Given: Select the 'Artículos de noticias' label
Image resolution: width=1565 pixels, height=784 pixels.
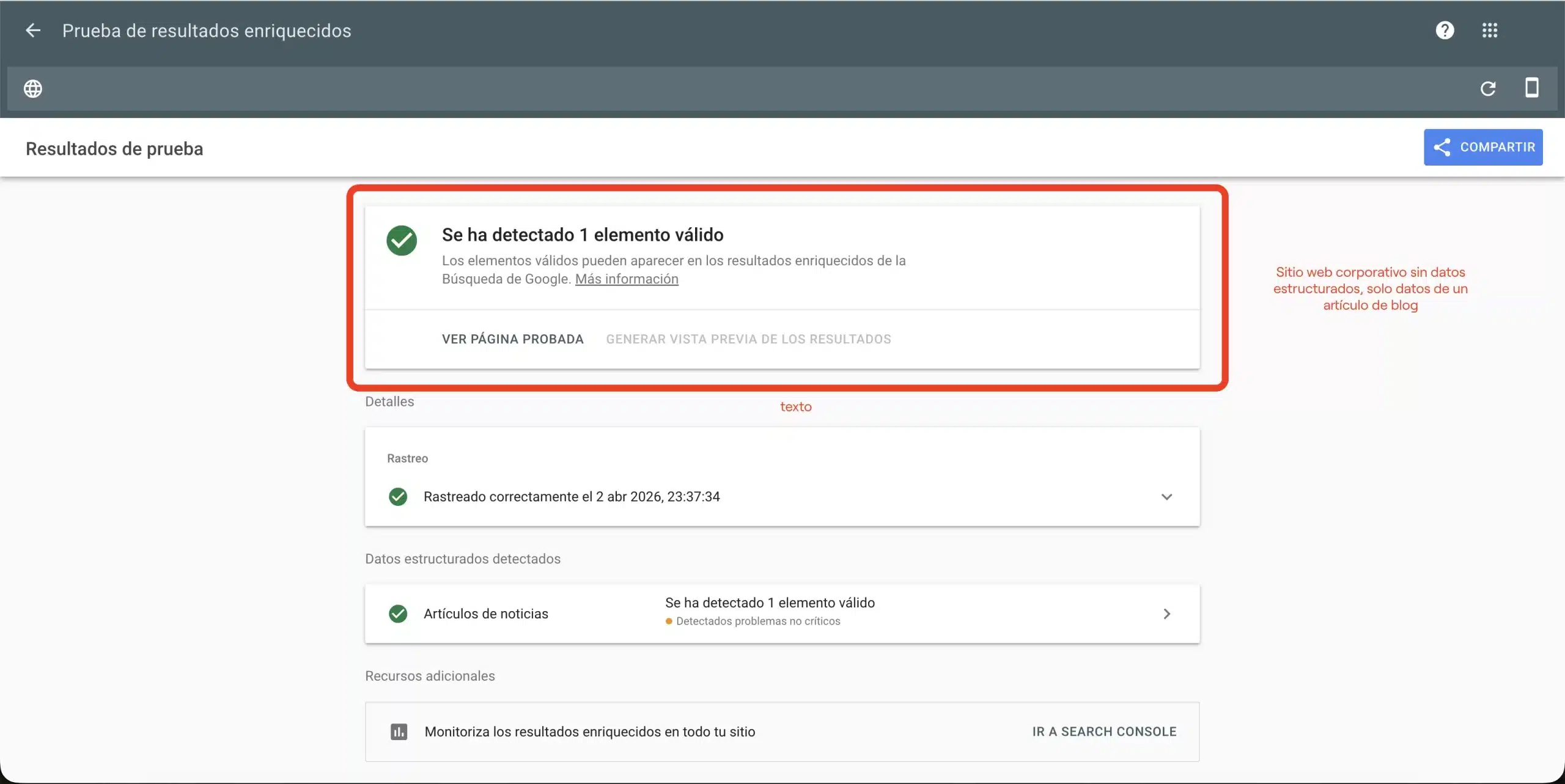Looking at the screenshot, I should coord(486,614).
